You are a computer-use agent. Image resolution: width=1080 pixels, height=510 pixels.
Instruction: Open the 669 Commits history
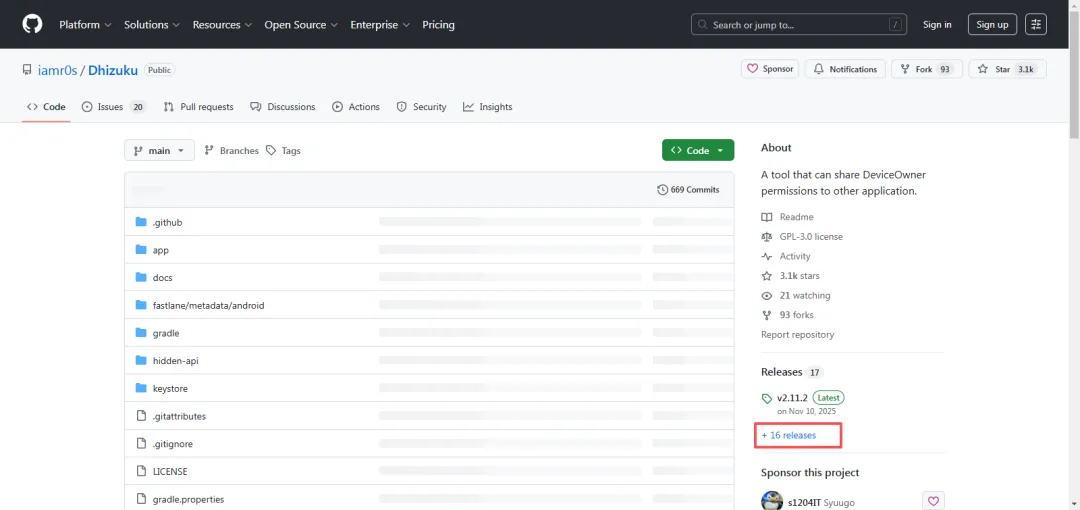(688, 190)
